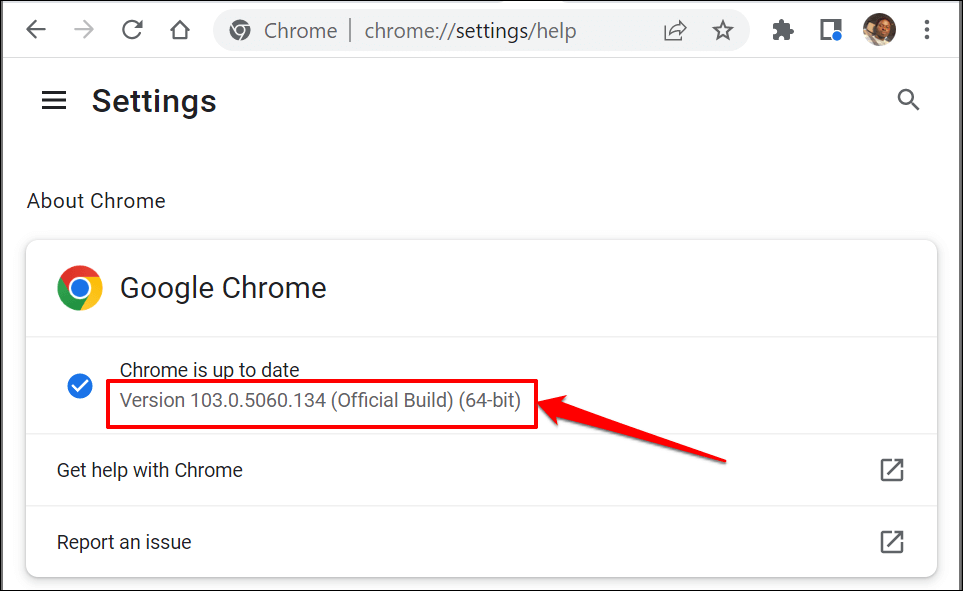Open the Settings hamburger main menu
963x591 pixels.
pos(53,100)
